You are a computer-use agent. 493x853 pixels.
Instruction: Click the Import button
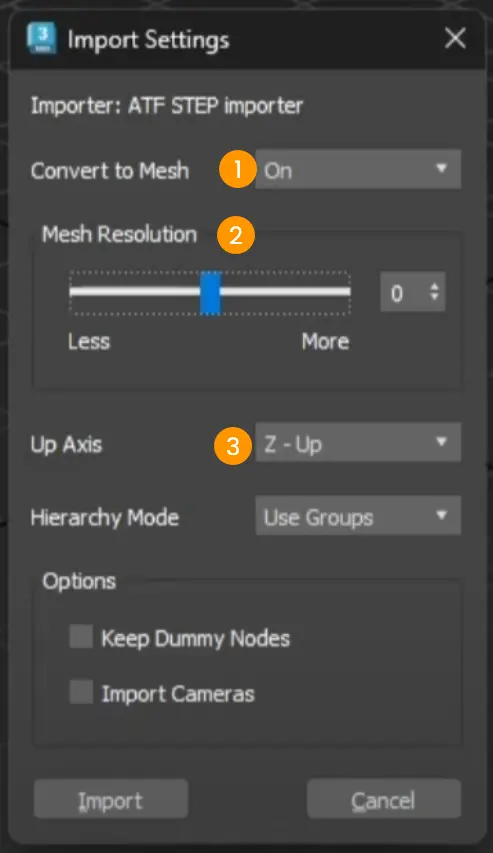coord(111,799)
